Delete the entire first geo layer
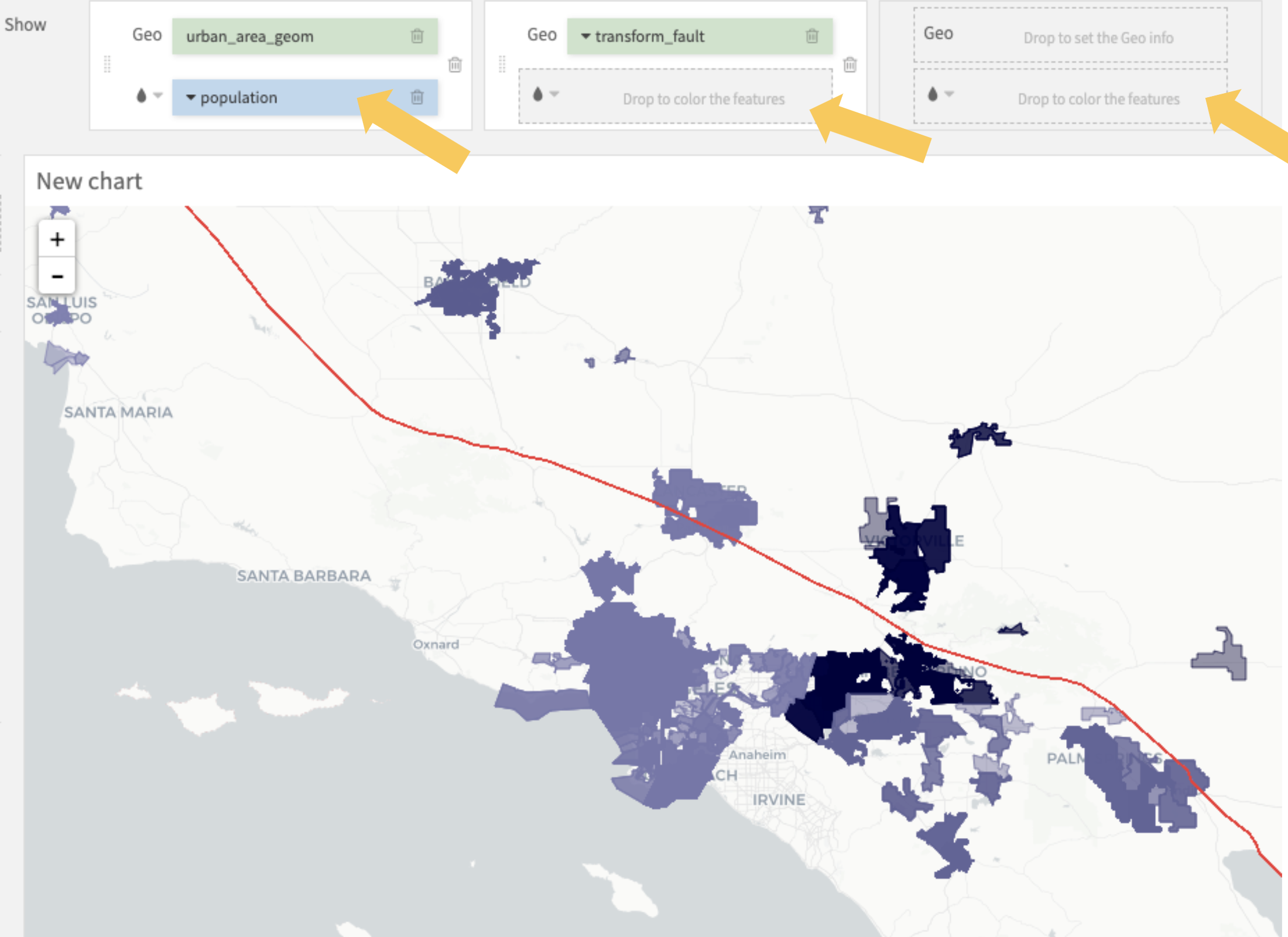This screenshot has width=1288, height=937. point(455,64)
